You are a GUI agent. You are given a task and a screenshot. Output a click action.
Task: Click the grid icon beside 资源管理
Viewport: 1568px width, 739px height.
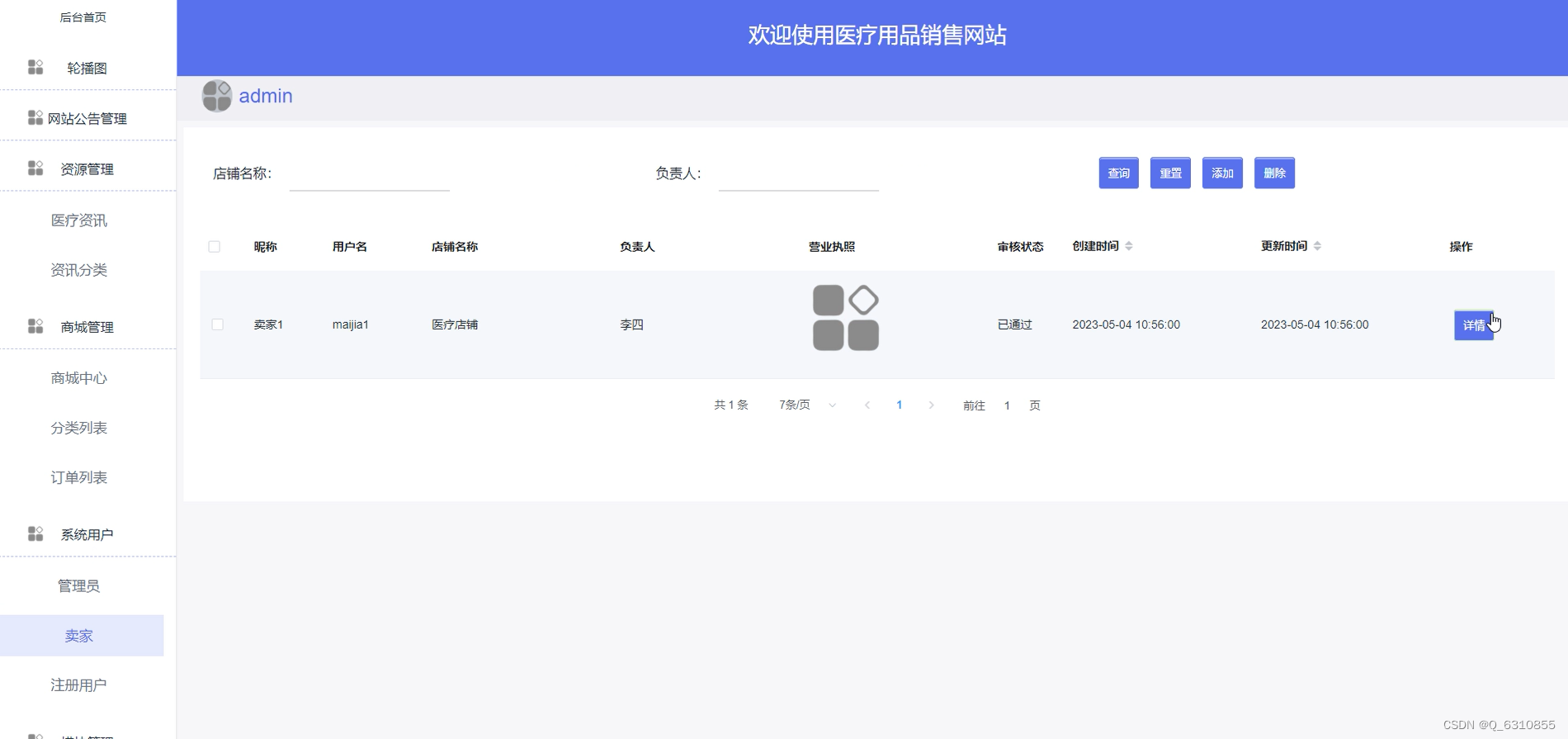[x=35, y=168]
